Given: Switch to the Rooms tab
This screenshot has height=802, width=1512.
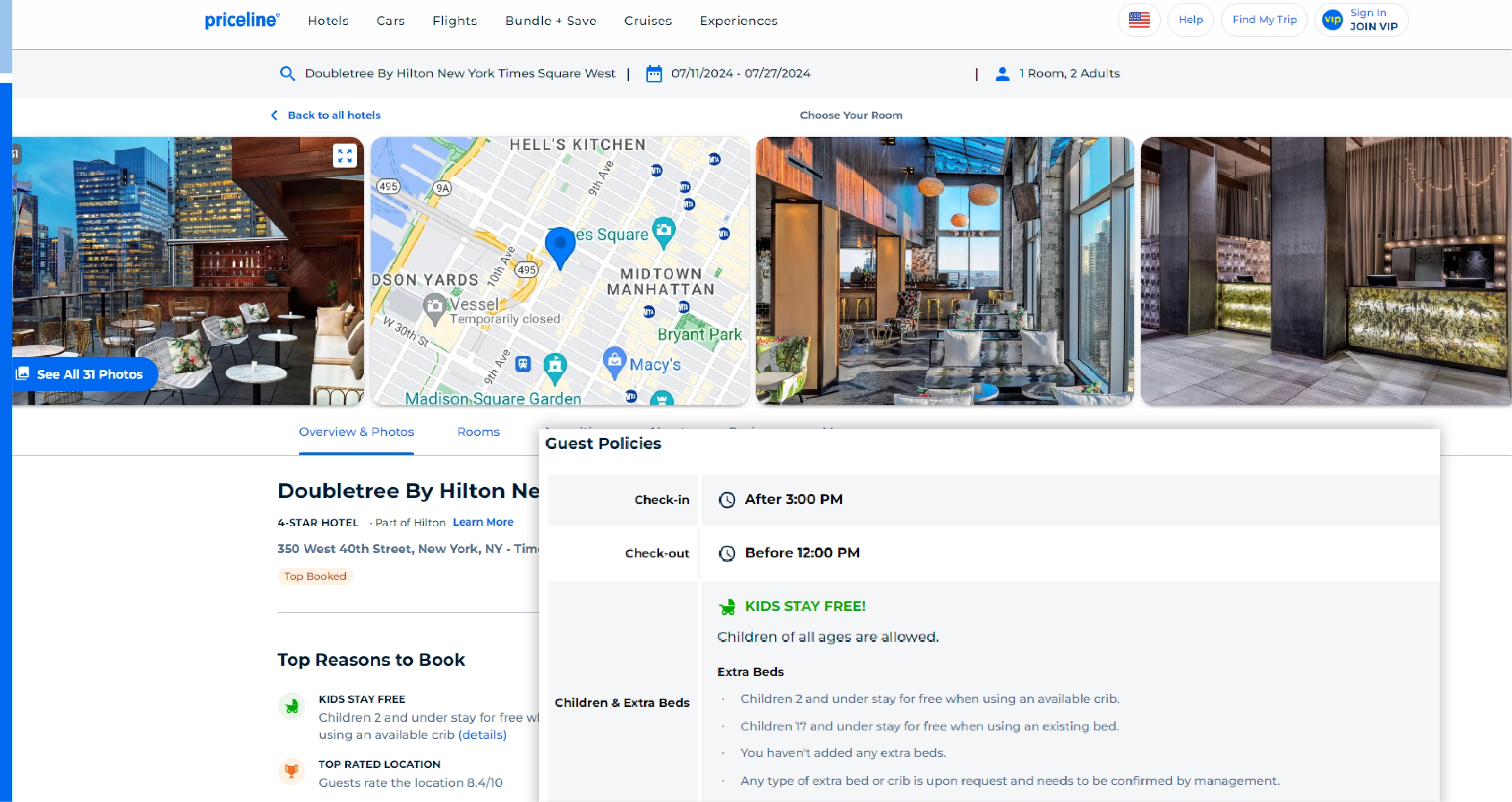Looking at the screenshot, I should (478, 432).
